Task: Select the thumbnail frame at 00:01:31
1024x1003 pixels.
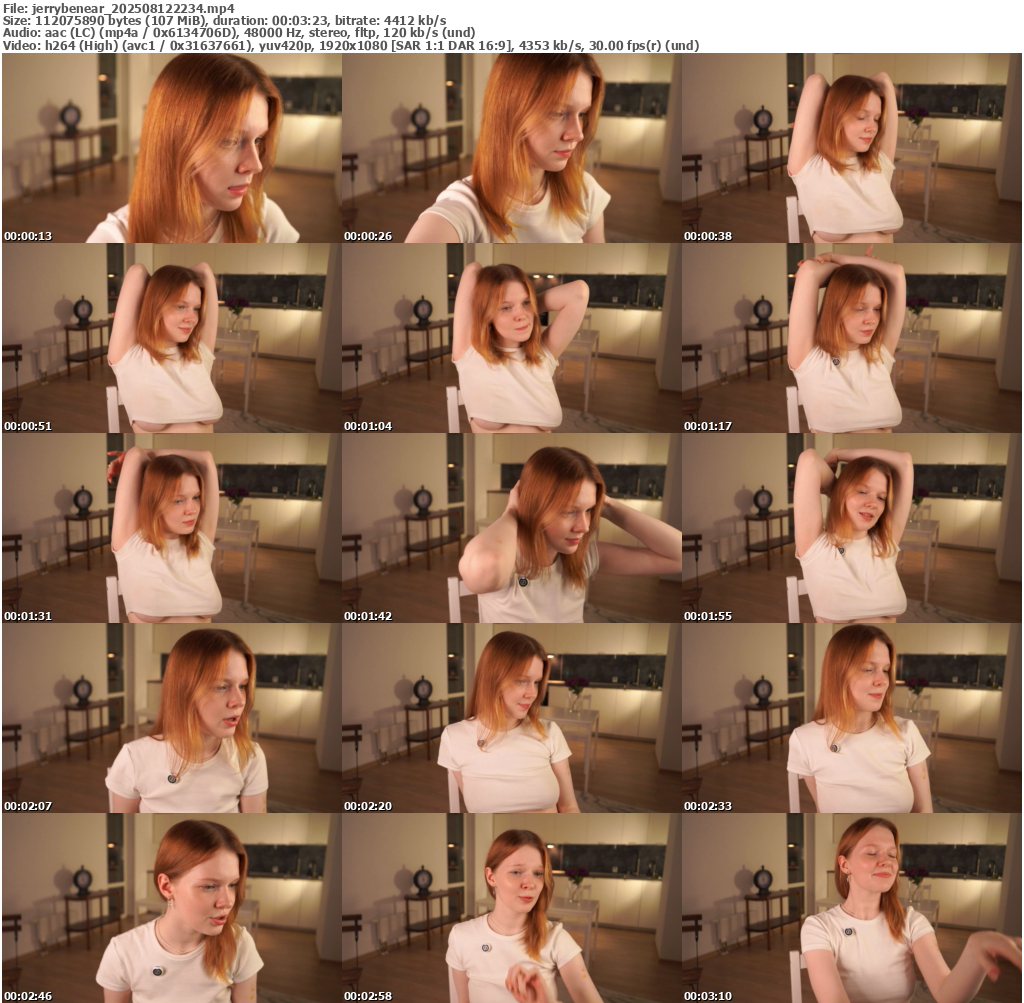Action: coord(172,528)
